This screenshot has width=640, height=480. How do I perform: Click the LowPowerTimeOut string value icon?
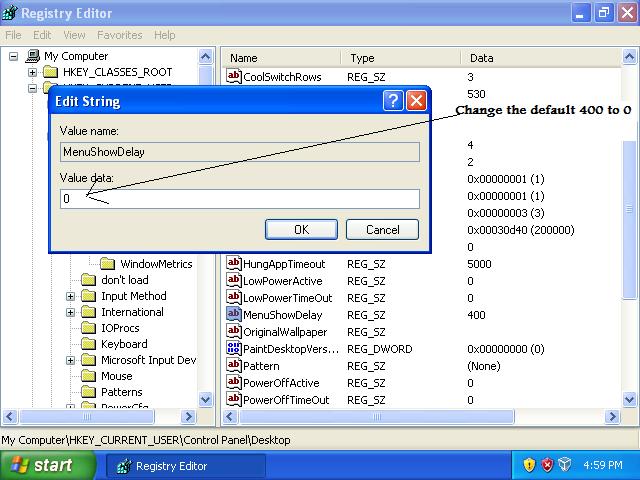click(x=233, y=297)
